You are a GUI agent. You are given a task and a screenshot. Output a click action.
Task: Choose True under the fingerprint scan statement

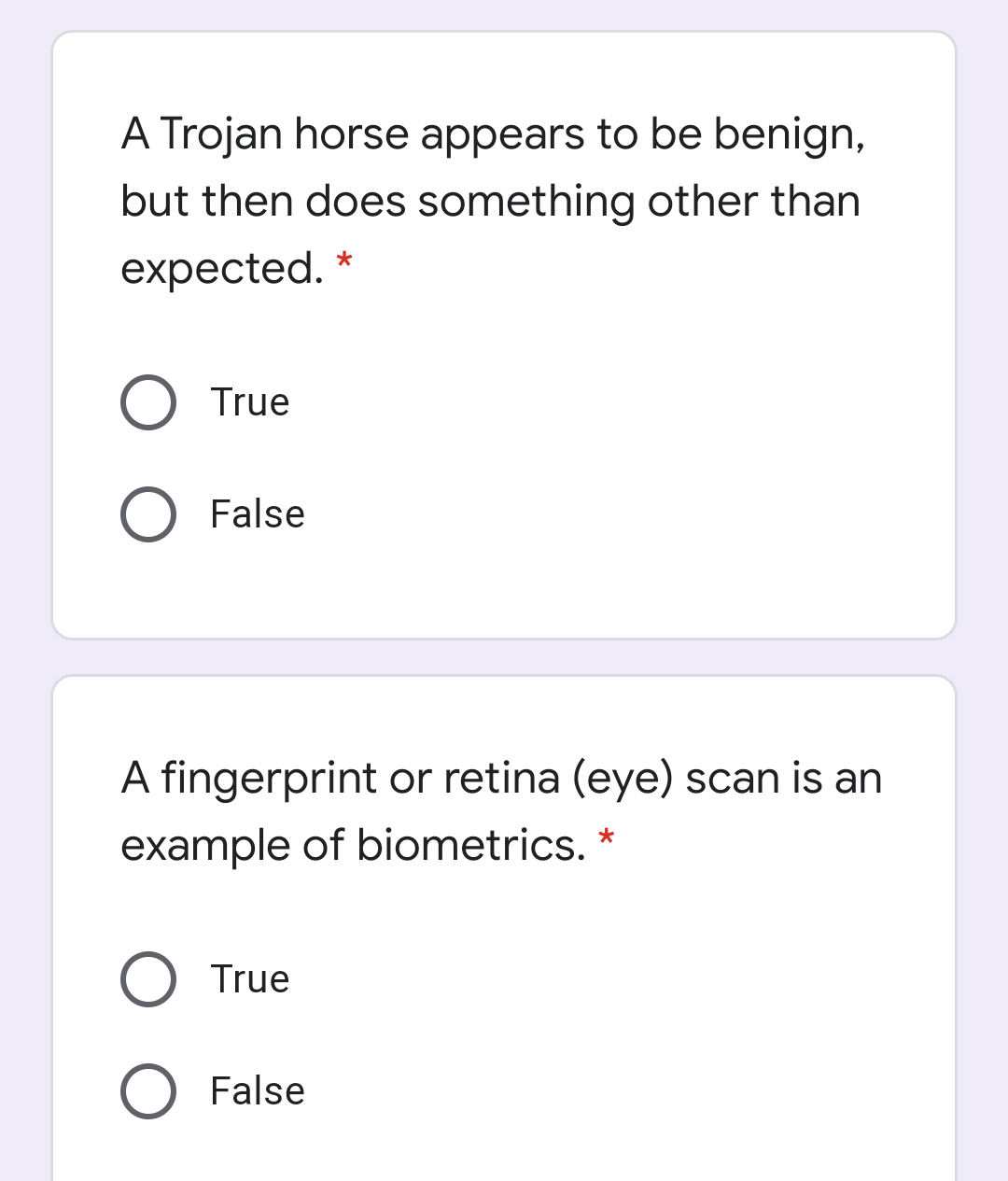(147, 979)
